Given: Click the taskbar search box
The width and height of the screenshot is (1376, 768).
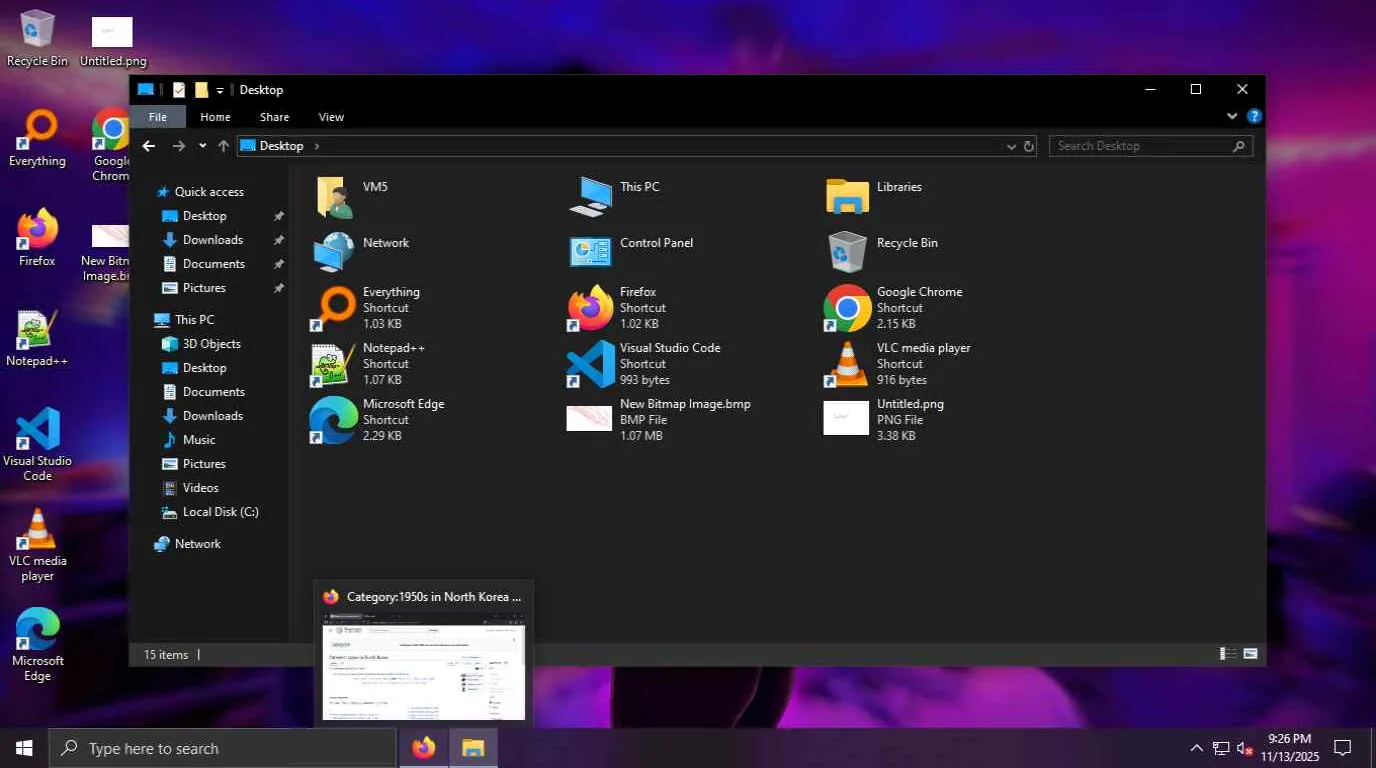Looking at the screenshot, I should [x=222, y=748].
